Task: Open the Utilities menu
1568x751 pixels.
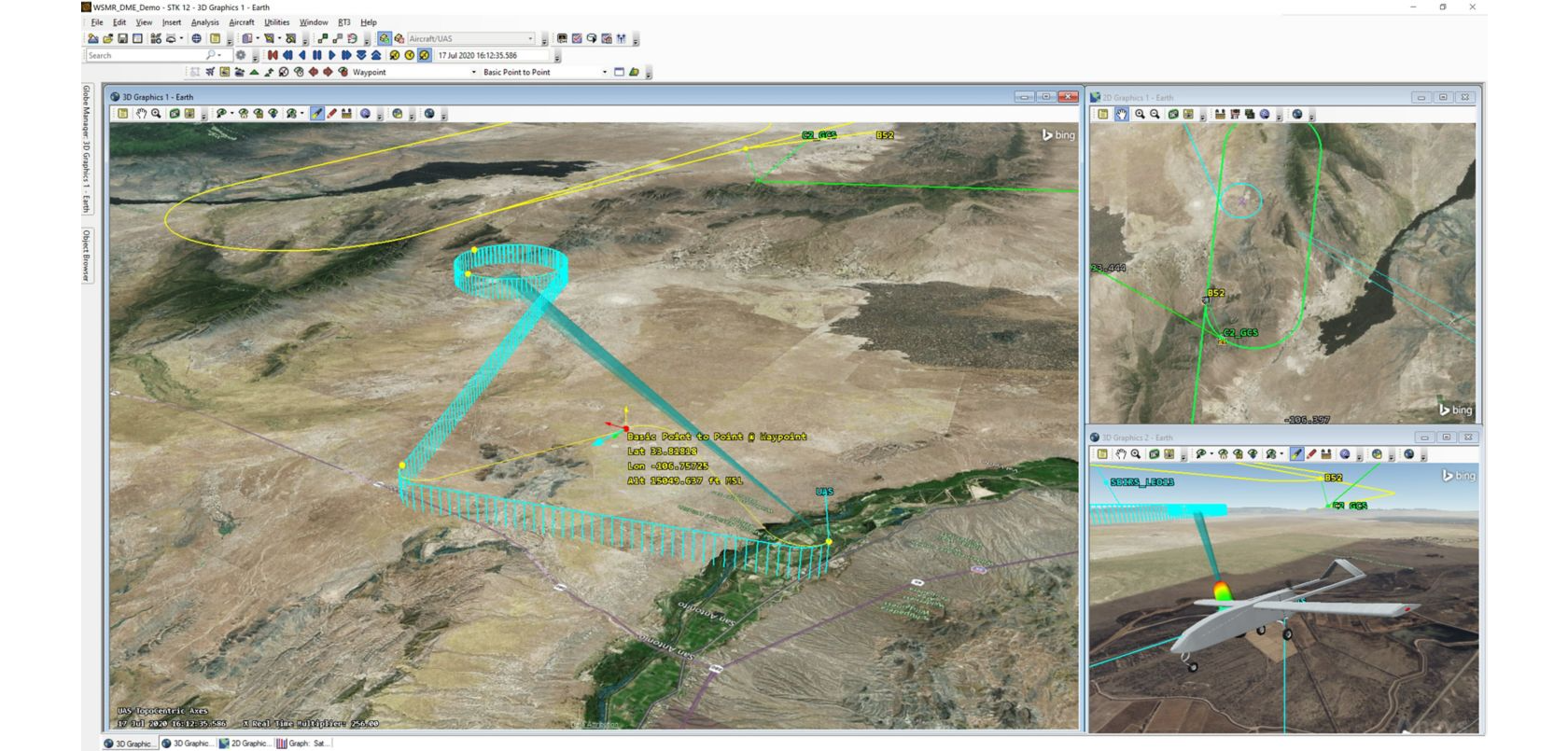Action: click(276, 22)
